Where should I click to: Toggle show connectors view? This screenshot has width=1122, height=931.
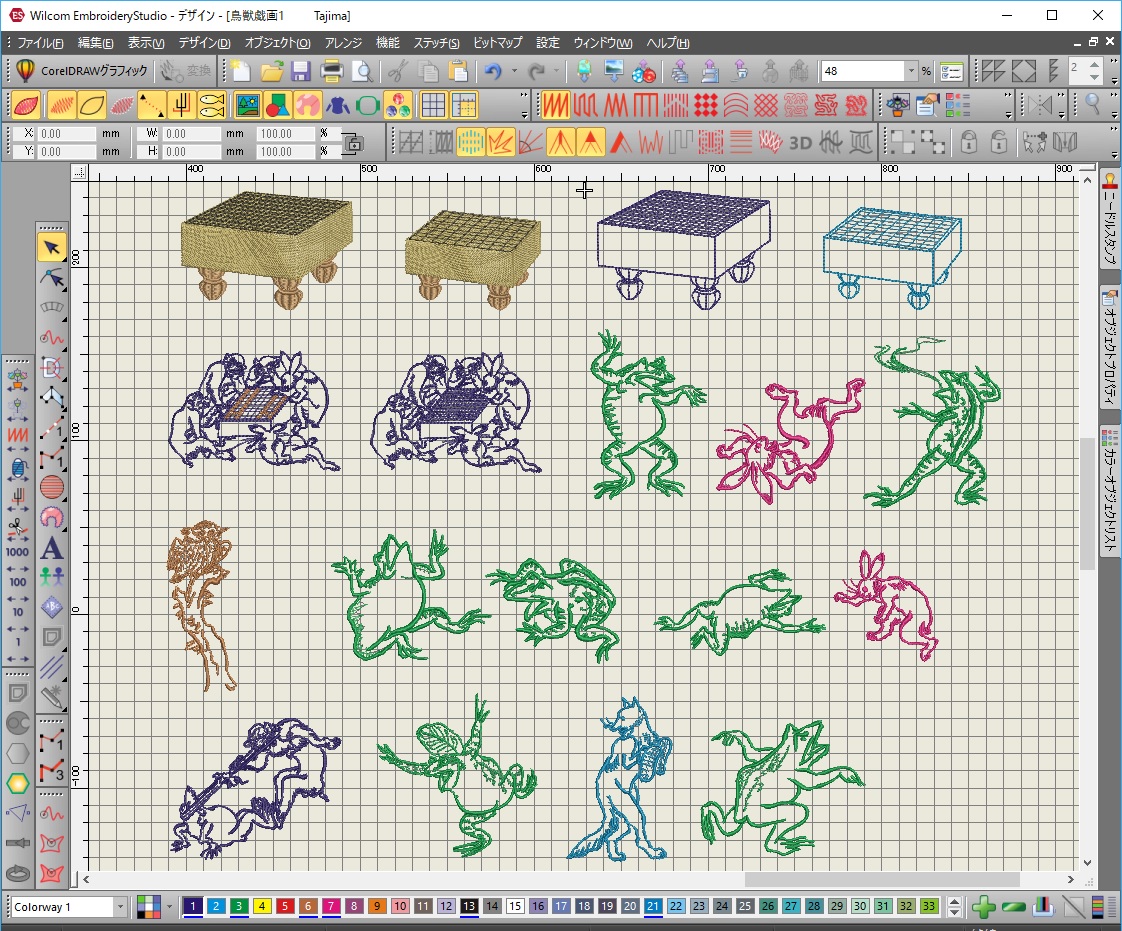coord(151,106)
